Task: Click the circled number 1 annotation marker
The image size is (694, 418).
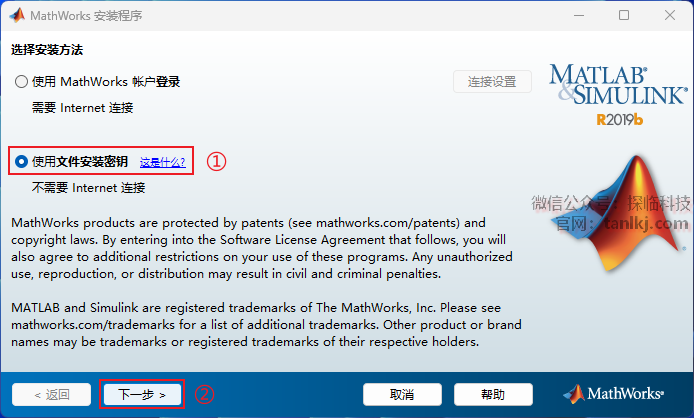Action: click(x=216, y=162)
